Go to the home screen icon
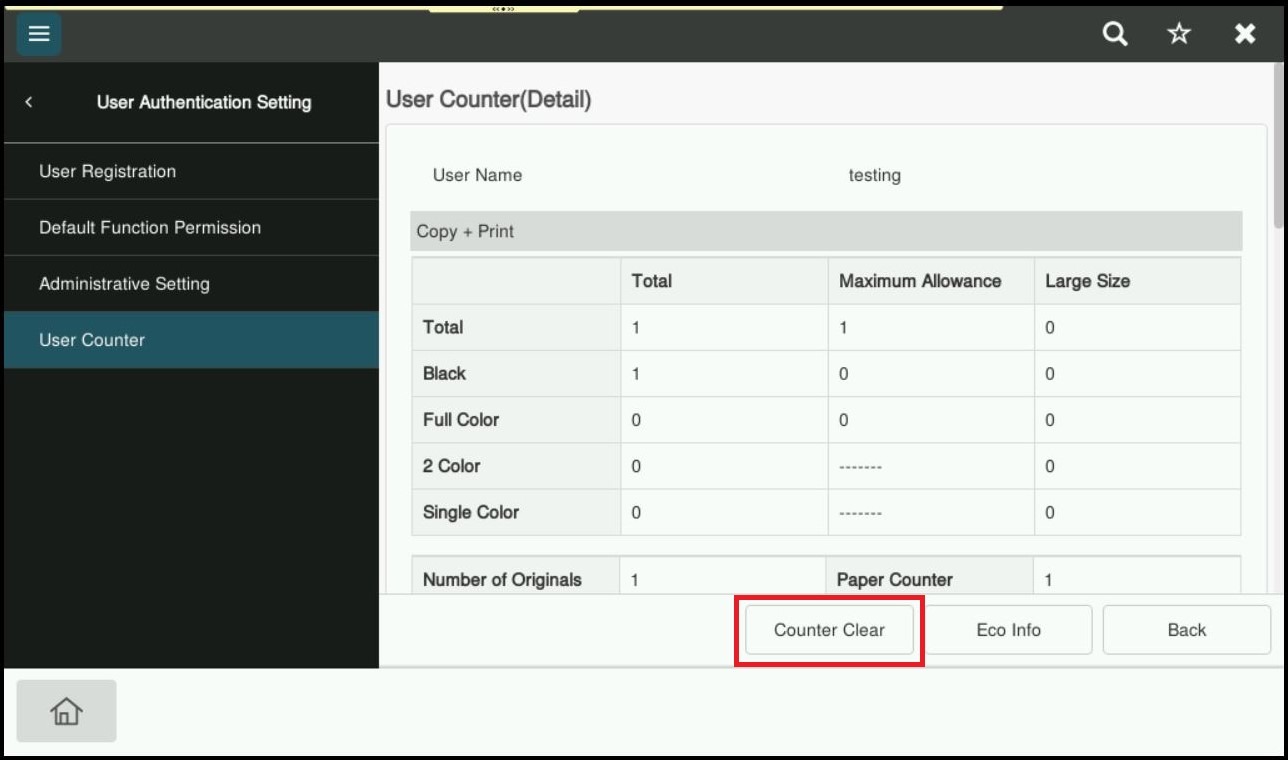1288x760 pixels. click(66, 711)
